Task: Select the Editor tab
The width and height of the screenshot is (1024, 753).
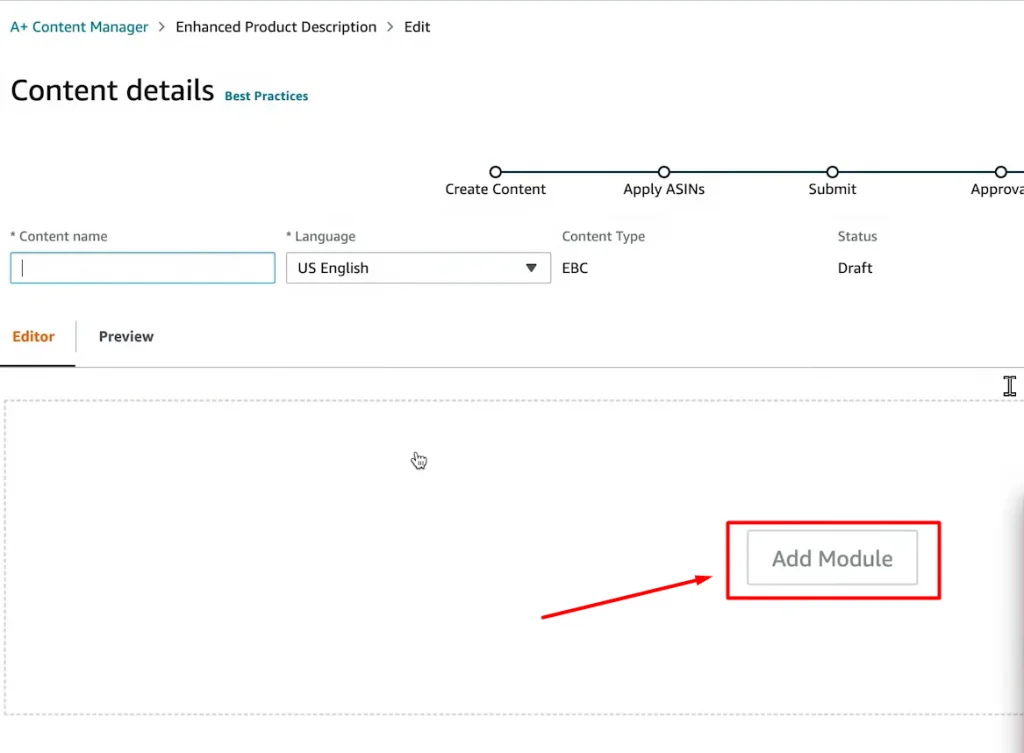Action: pos(34,336)
